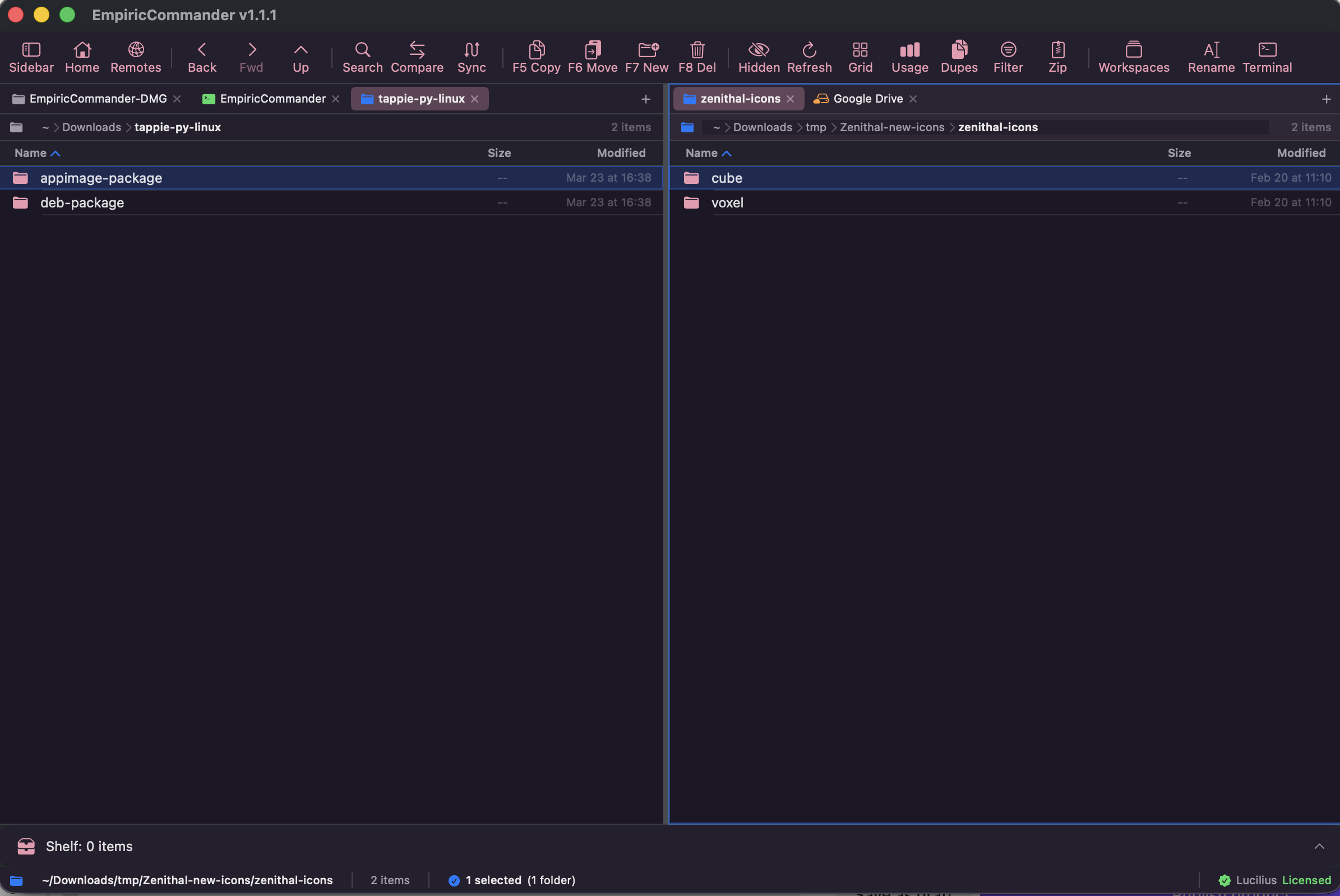Click the Zip archive icon

coord(1057,57)
